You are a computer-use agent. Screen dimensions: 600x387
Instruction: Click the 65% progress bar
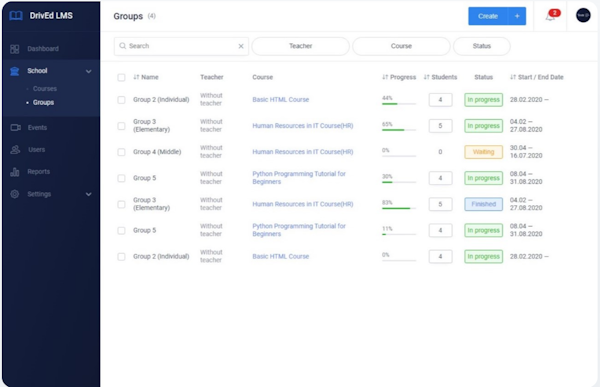point(399,130)
